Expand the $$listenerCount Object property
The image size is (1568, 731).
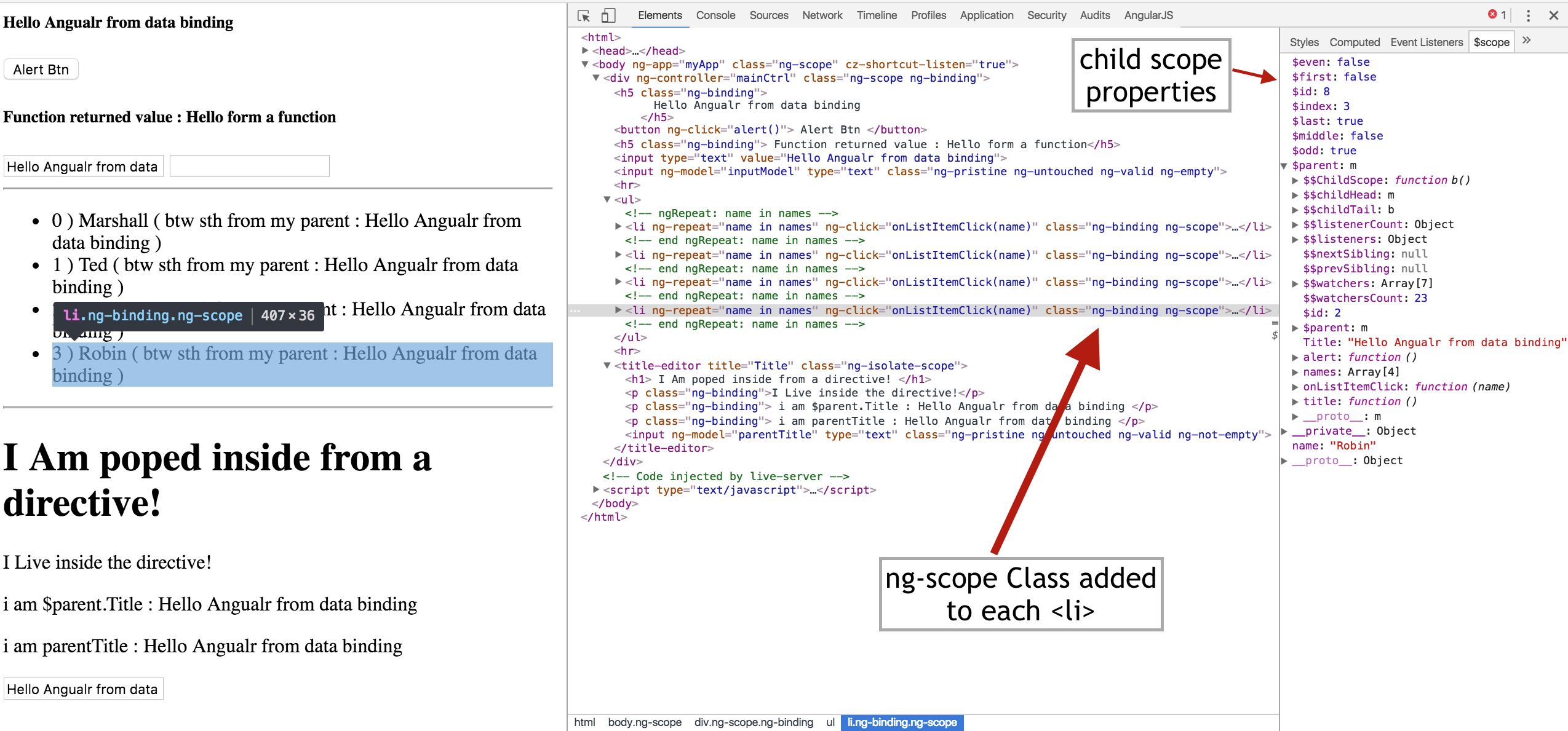pyautogui.click(x=1295, y=224)
